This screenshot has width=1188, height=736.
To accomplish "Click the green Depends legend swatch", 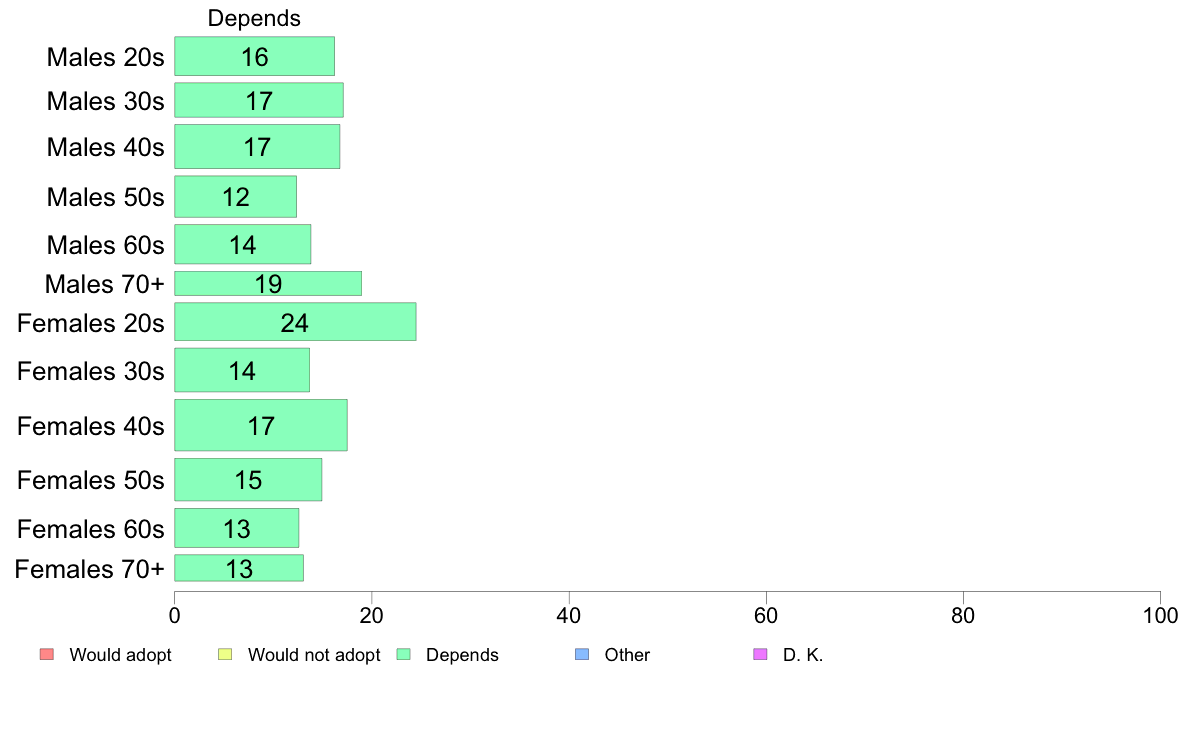I will point(404,654).
